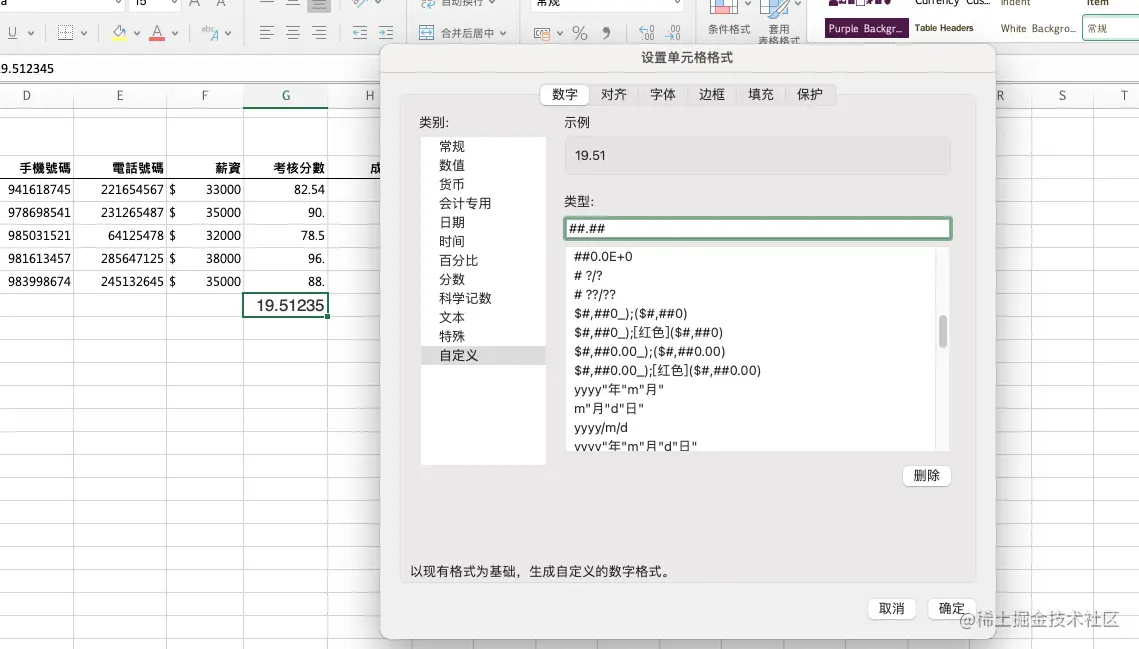Open the fill color dropdown arrow
The height and width of the screenshot is (649, 1139).
click(137, 33)
